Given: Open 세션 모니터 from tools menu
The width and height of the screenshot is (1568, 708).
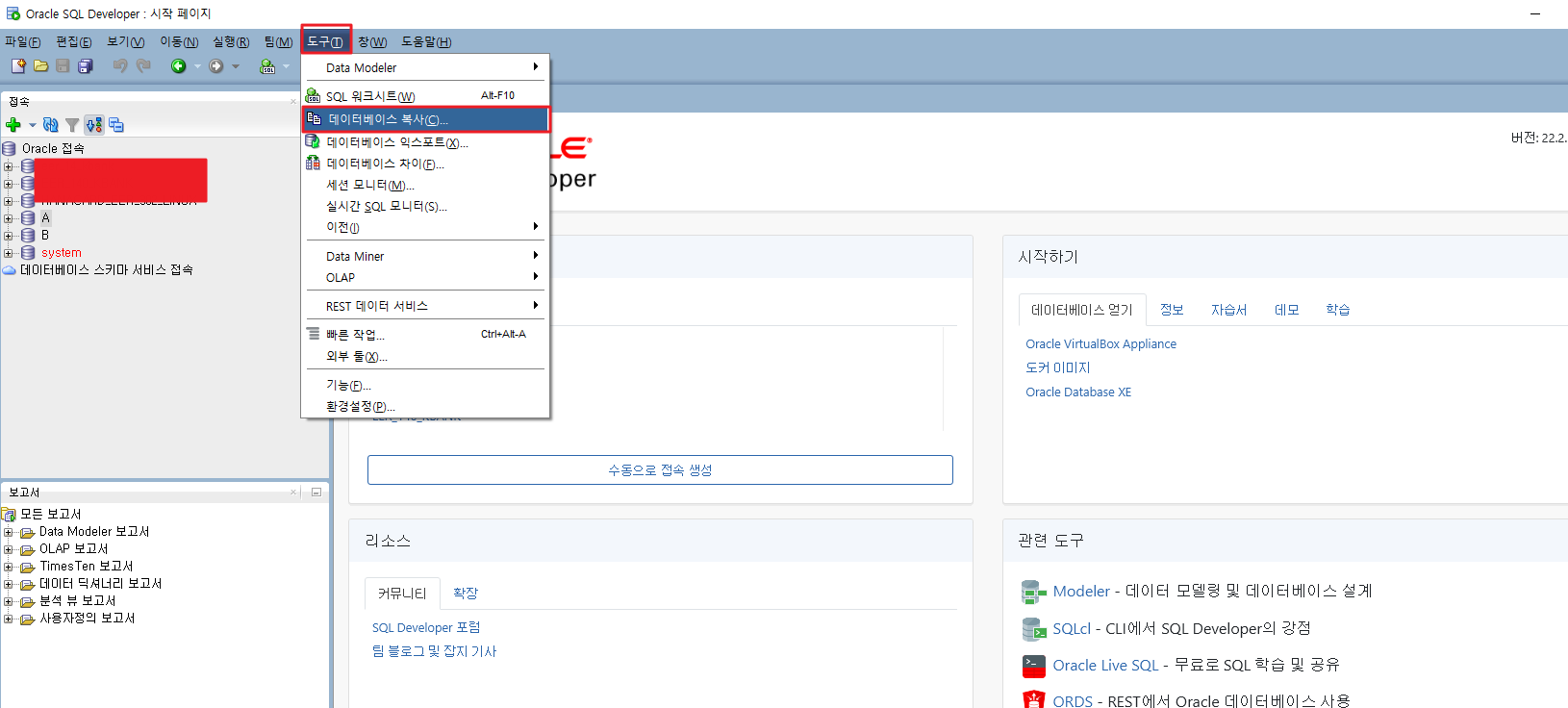Looking at the screenshot, I should pos(425,185).
